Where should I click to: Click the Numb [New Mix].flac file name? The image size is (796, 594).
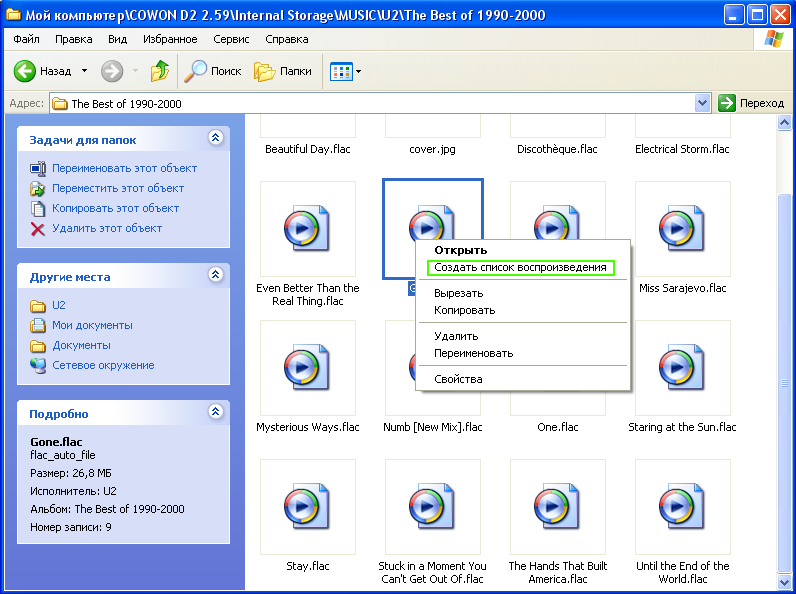(x=433, y=427)
